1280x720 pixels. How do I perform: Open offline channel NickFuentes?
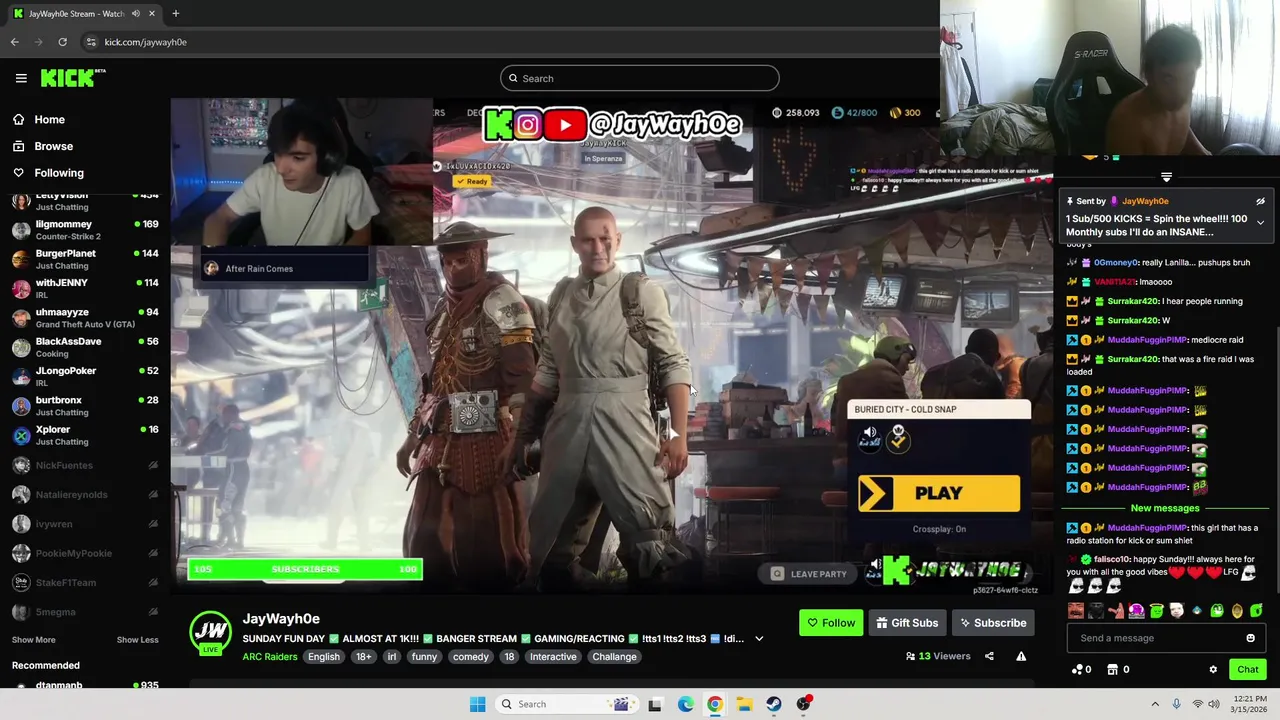84,465
